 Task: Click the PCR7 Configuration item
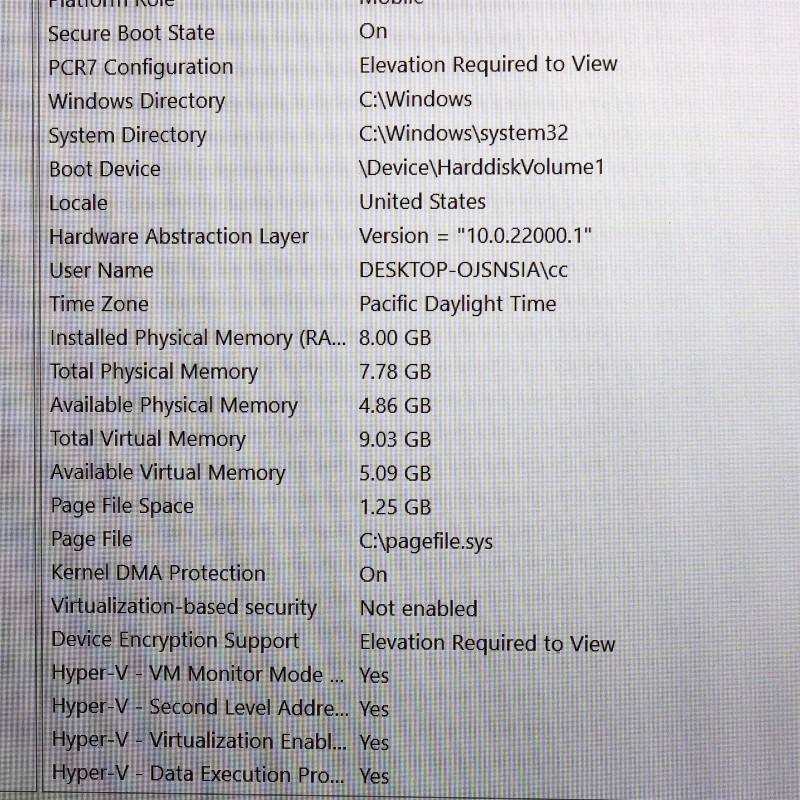(x=140, y=67)
